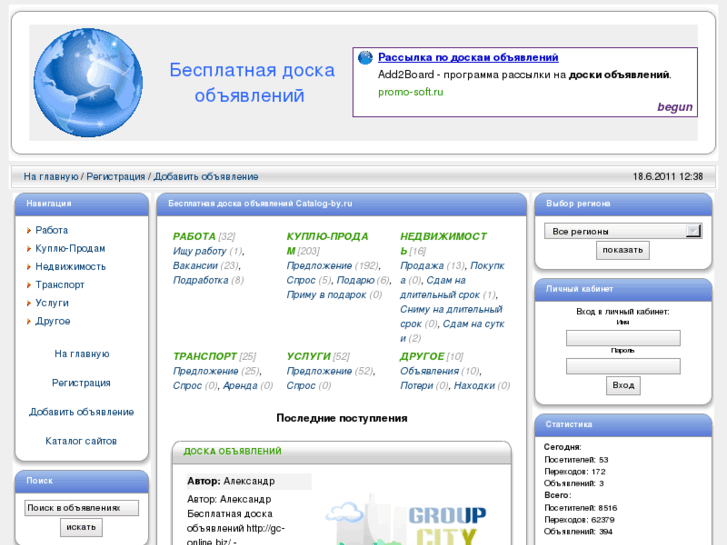Focus the Пароль password field
Viewport: 727px width, 545px height.
[623, 366]
